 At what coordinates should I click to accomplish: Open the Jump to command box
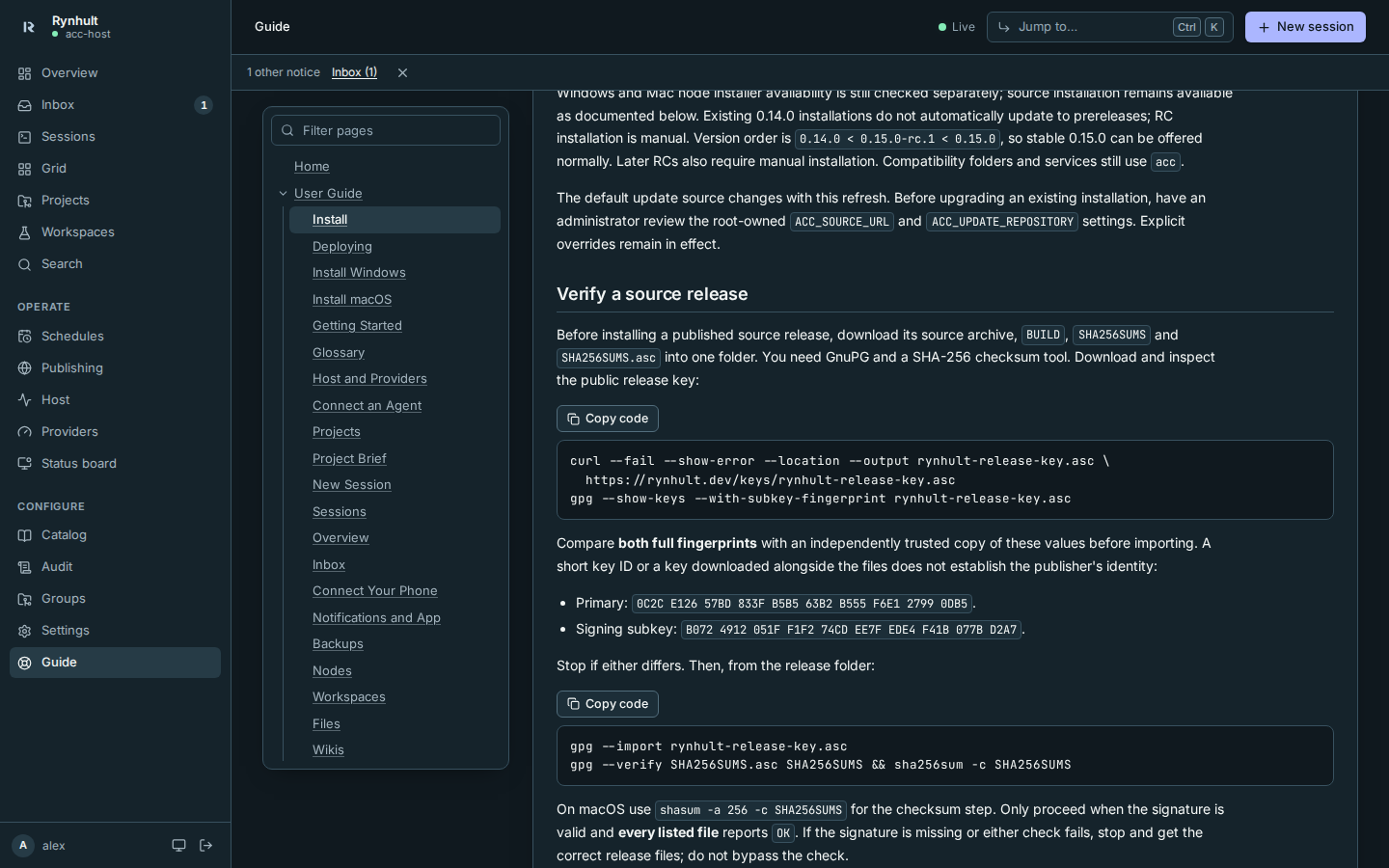(x=1109, y=27)
